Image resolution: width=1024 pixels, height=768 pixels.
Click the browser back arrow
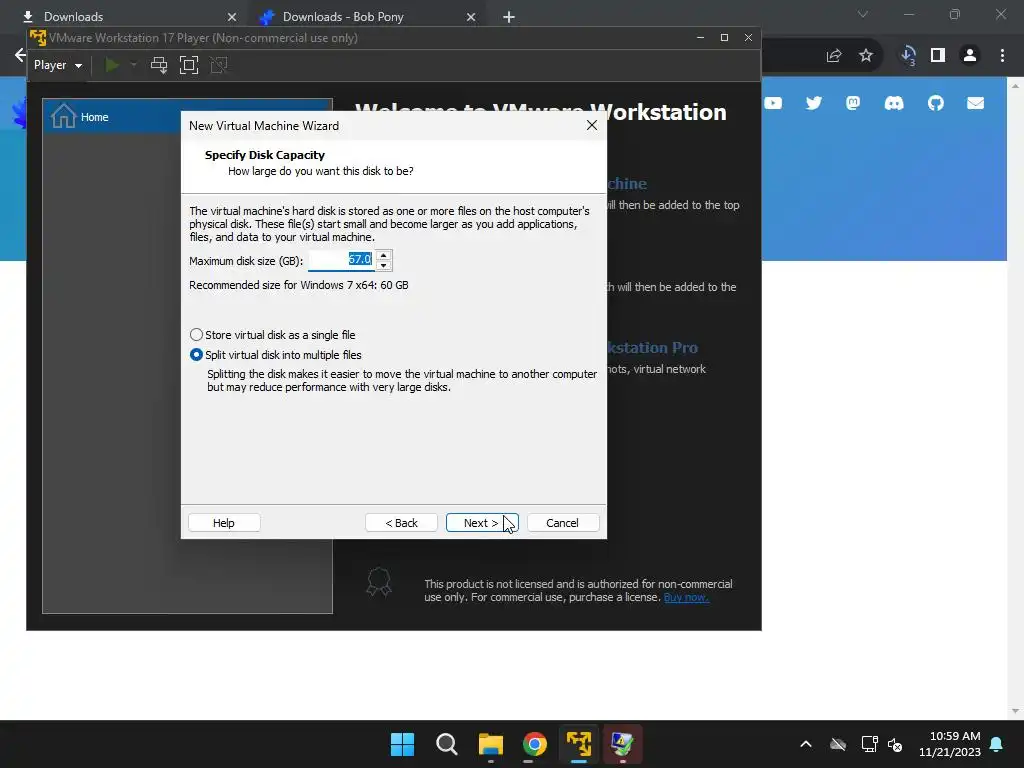tap(20, 55)
